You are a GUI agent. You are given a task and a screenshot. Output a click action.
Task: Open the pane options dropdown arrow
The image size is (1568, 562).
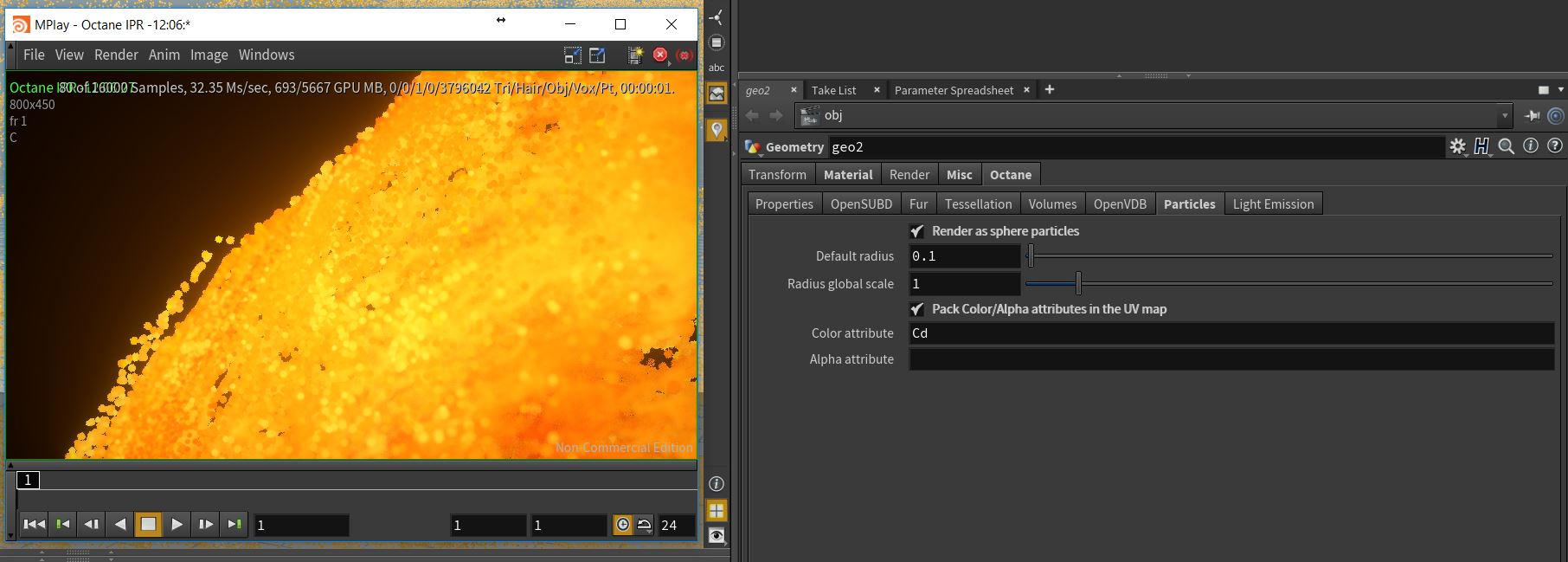pyautogui.click(x=1561, y=90)
